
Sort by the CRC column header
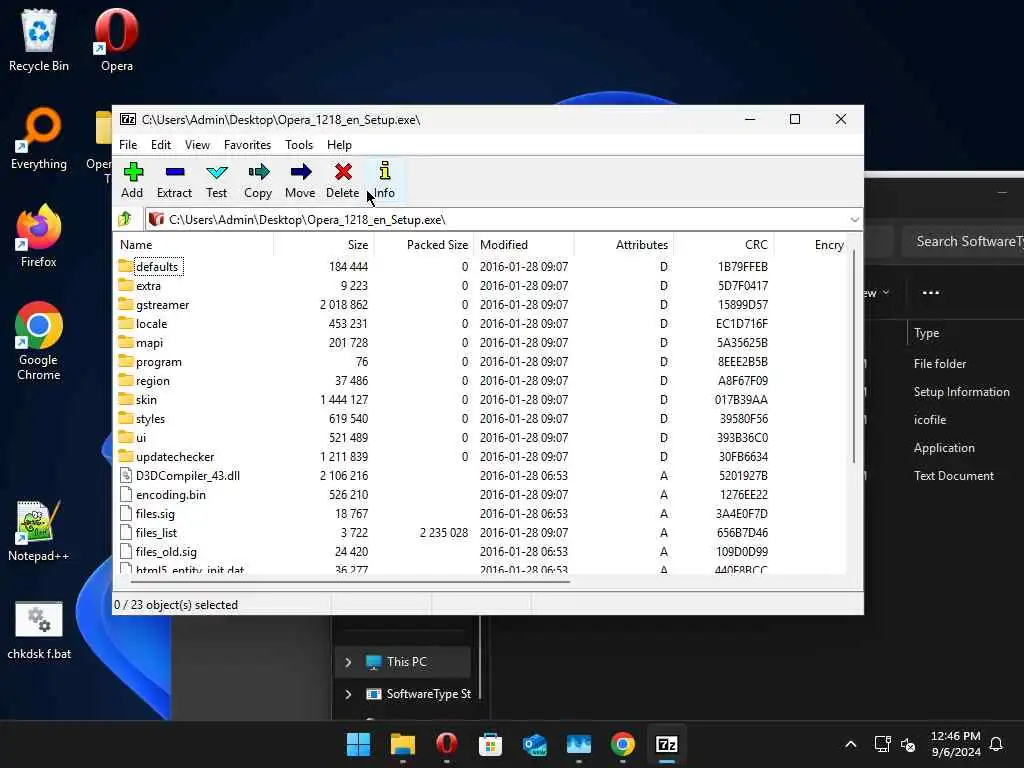(x=724, y=245)
